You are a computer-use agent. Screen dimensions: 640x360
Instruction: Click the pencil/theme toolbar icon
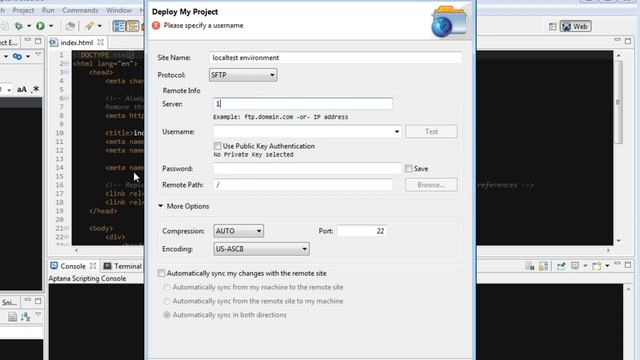pyautogui.click(x=89, y=26)
